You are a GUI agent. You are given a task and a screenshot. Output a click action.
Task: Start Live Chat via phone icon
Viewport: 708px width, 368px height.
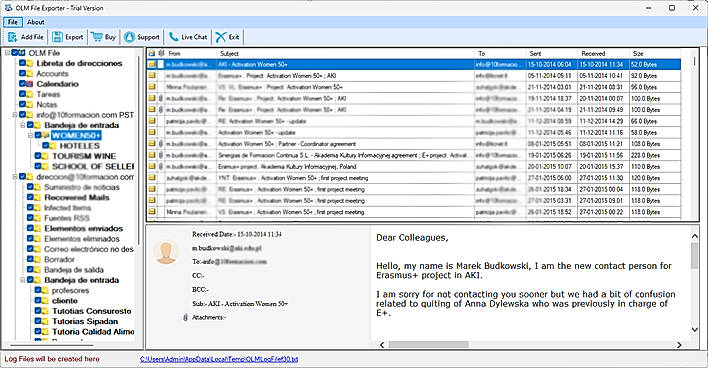(173, 37)
